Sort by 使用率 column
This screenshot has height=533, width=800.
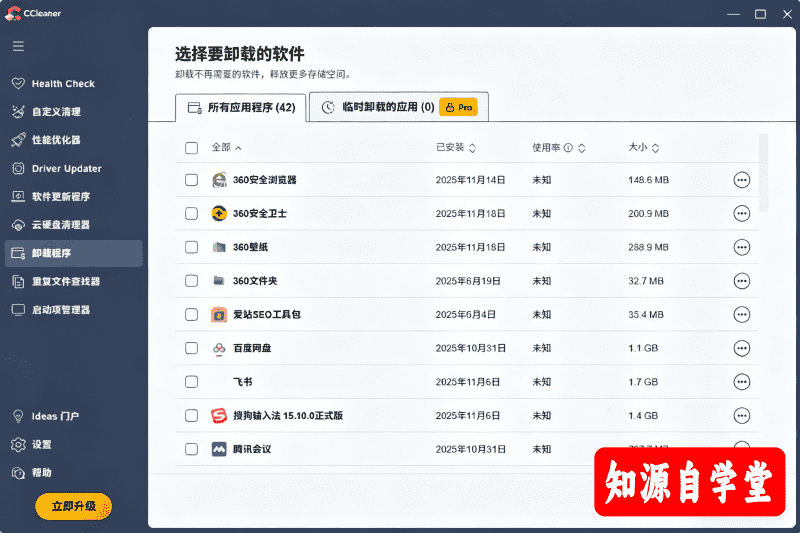pos(558,147)
